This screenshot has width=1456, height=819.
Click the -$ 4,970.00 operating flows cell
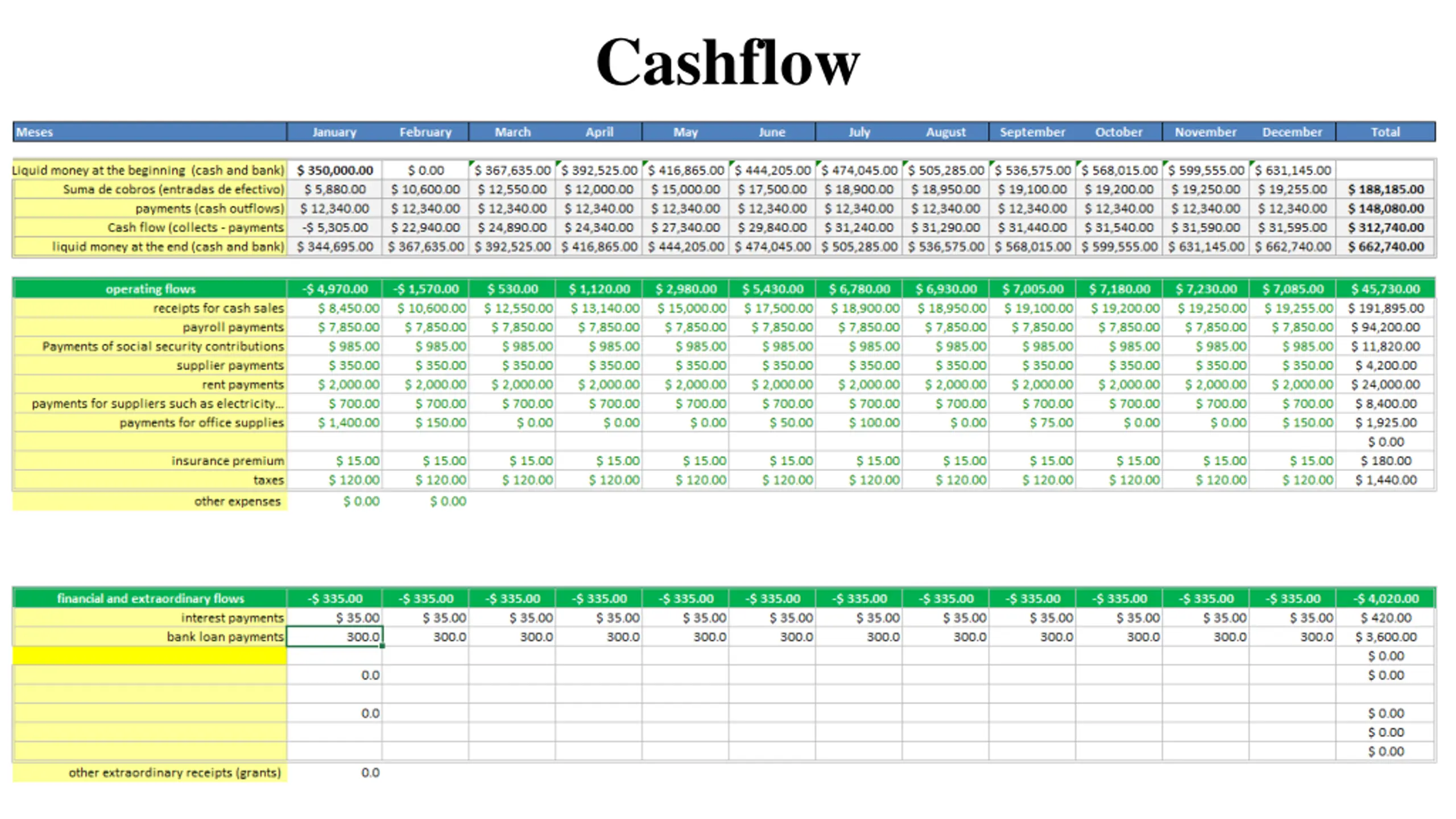click(334, 289)
